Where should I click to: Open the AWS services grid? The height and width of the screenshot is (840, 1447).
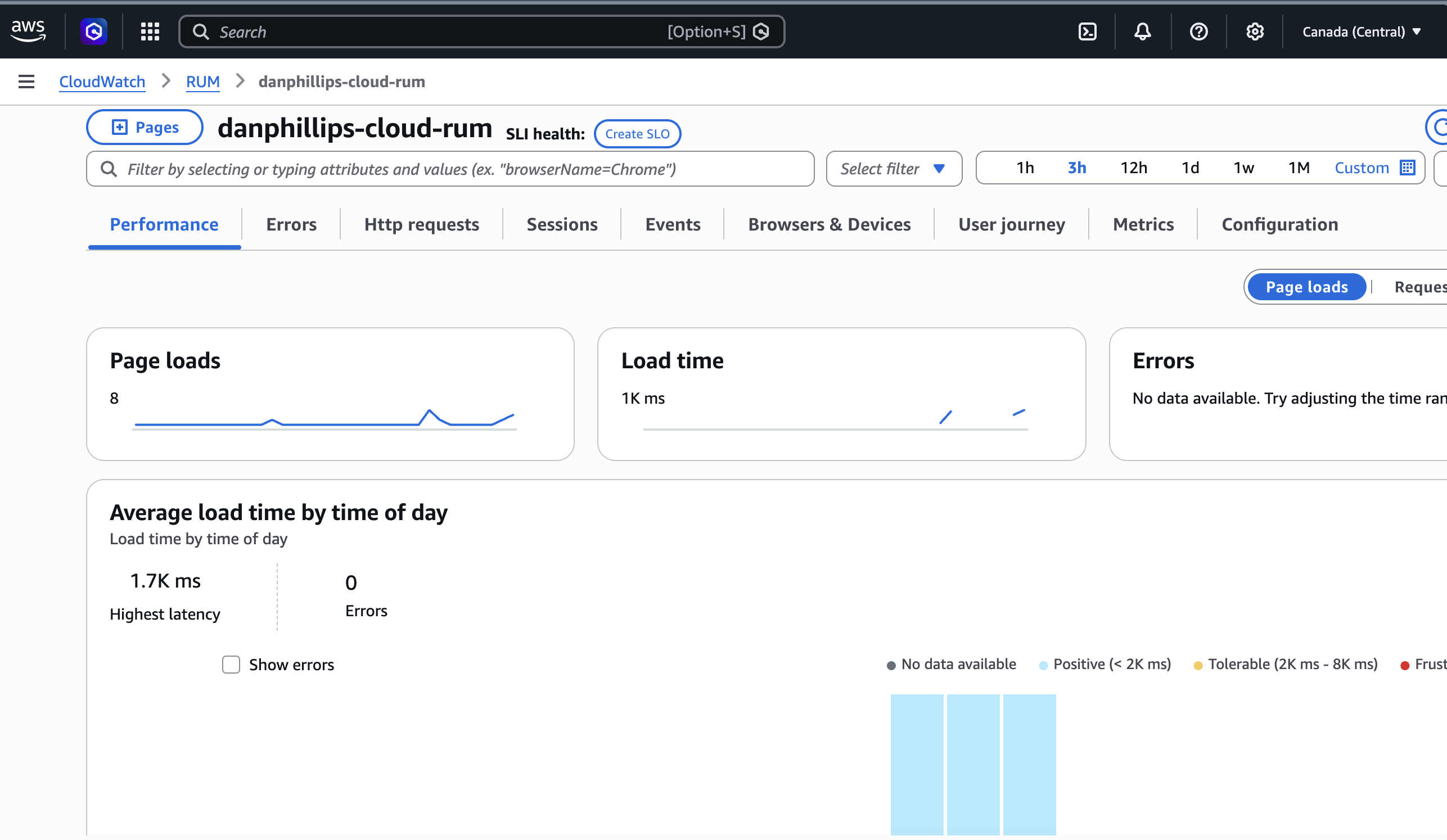pos(149,31)
